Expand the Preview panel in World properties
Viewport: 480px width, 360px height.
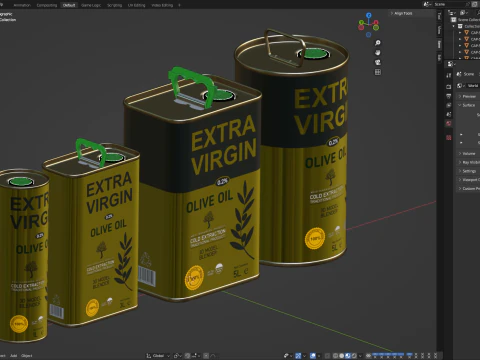[467, 96]
